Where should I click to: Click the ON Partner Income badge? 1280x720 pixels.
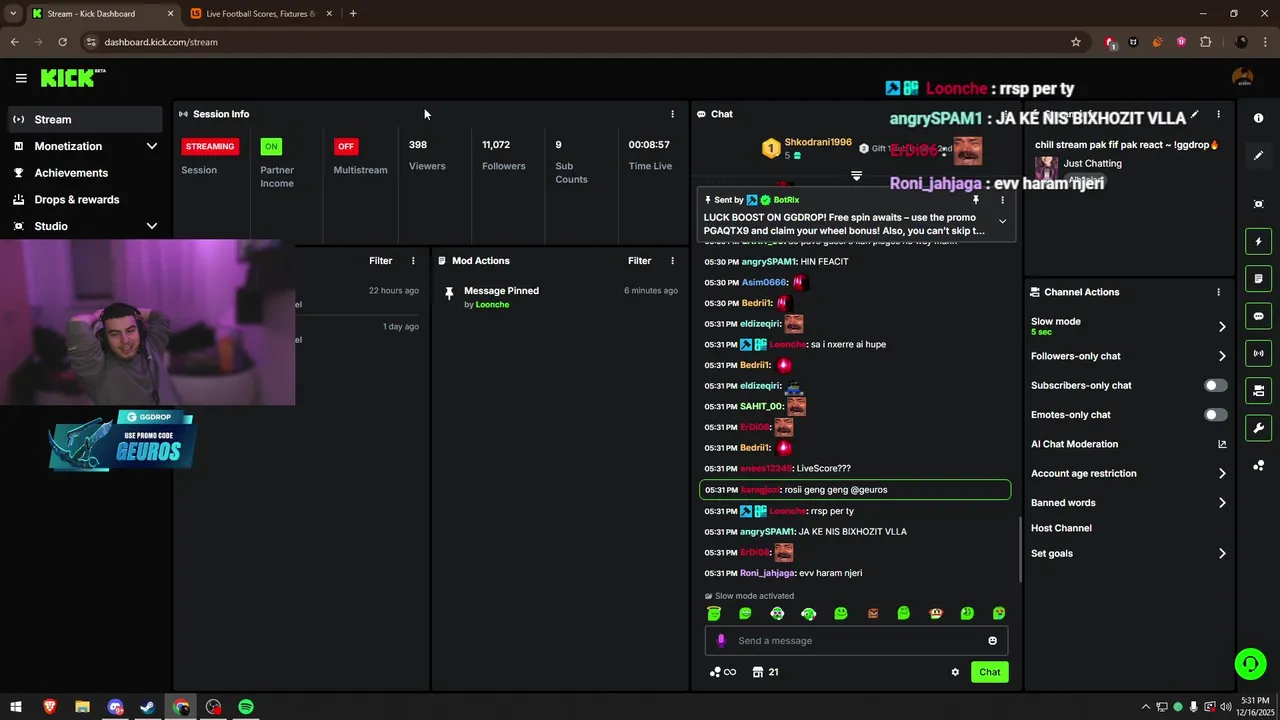(270, 146)
